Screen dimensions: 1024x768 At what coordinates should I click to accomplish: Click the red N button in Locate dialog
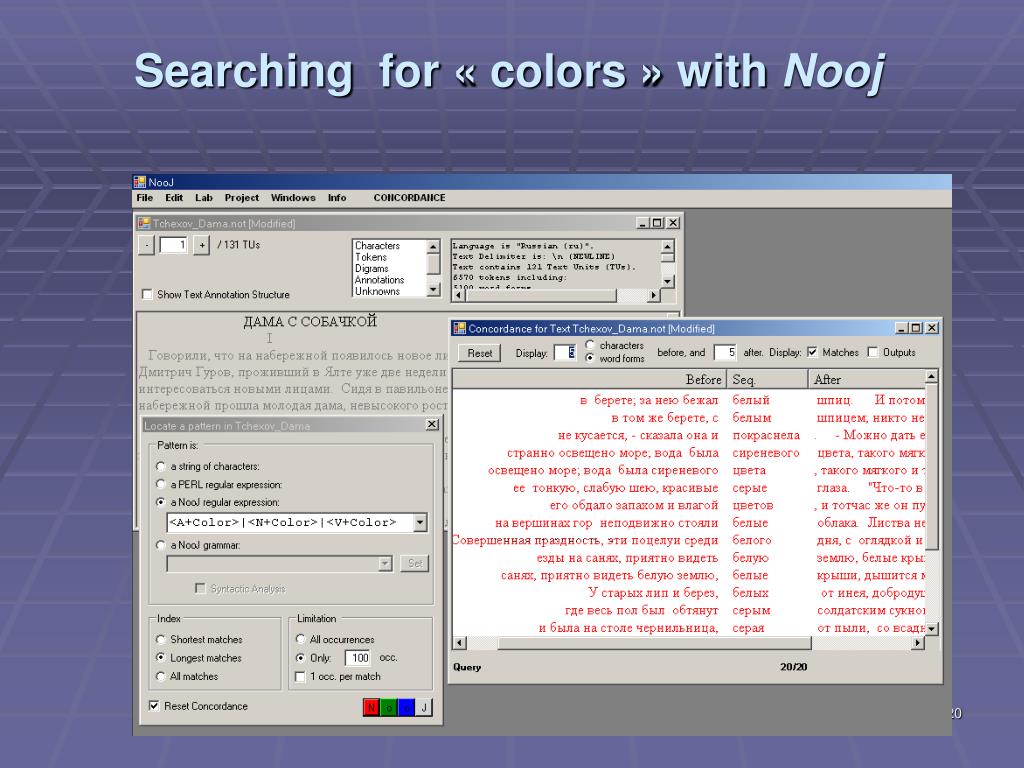click(371, 707)
